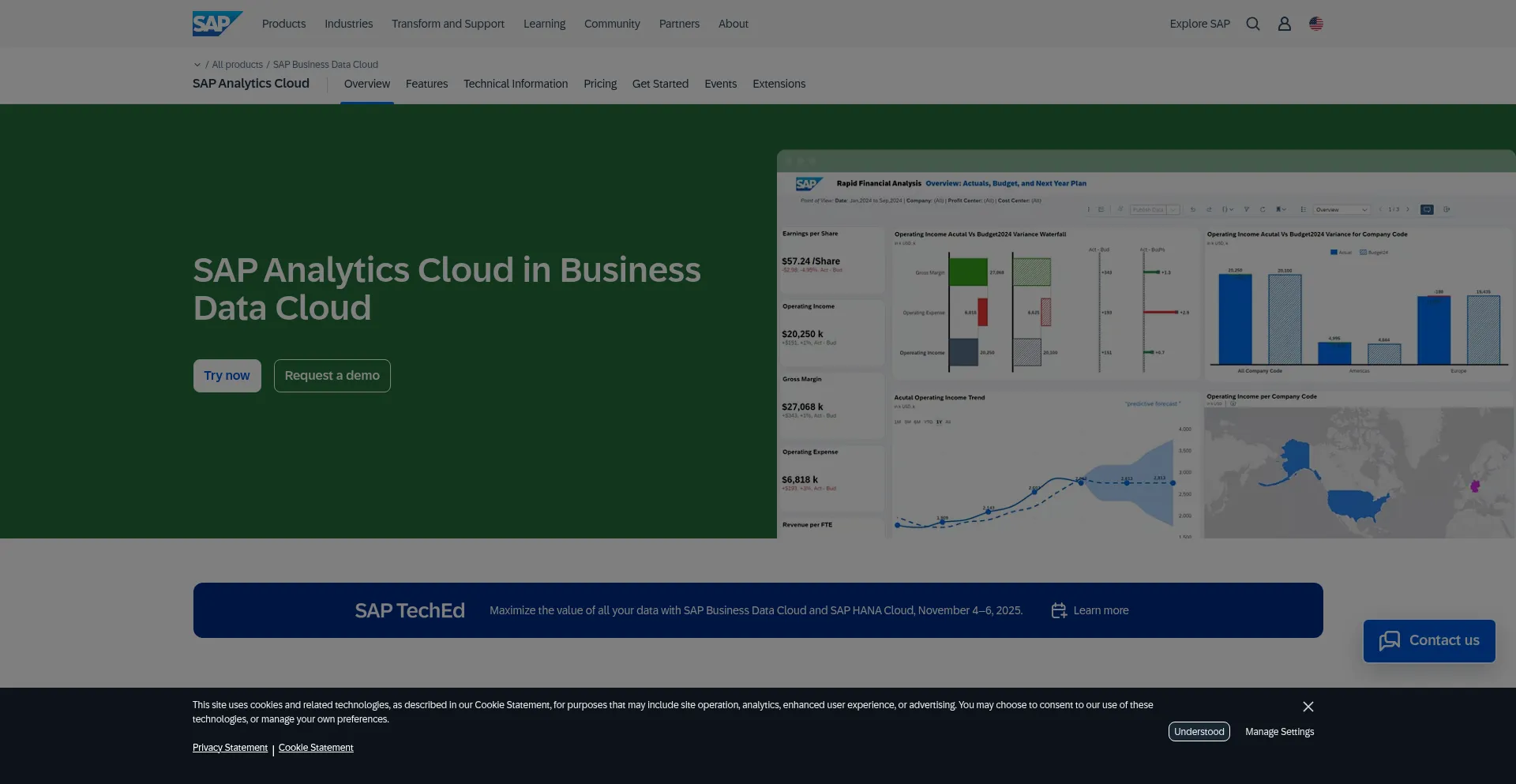Switch to the Events tab
1516x784 pixels.
point(720,84)
